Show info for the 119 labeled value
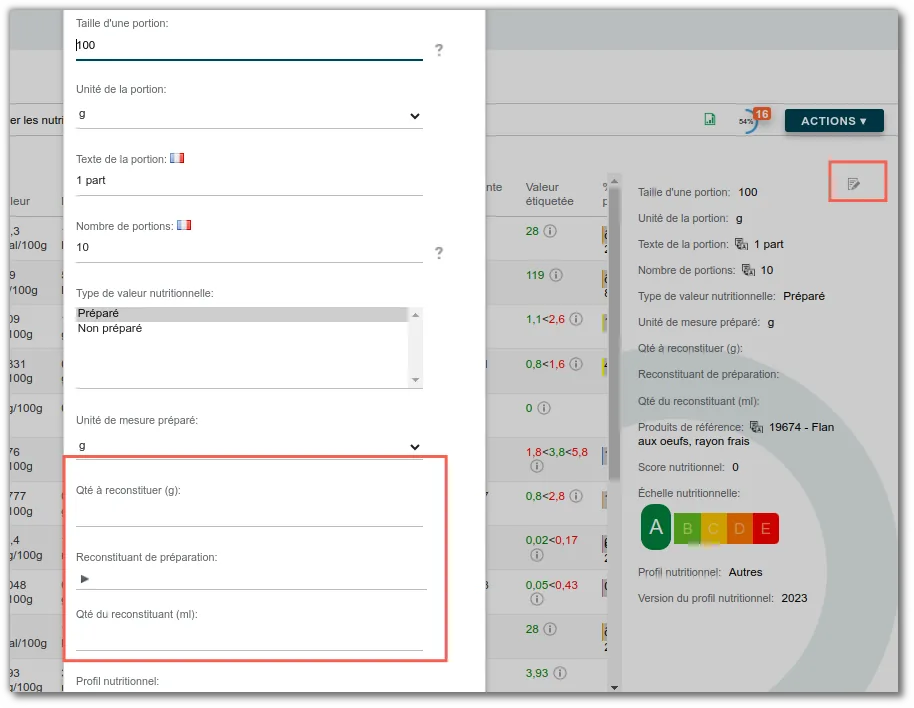 pyautogui.click(x=556, y=275)
